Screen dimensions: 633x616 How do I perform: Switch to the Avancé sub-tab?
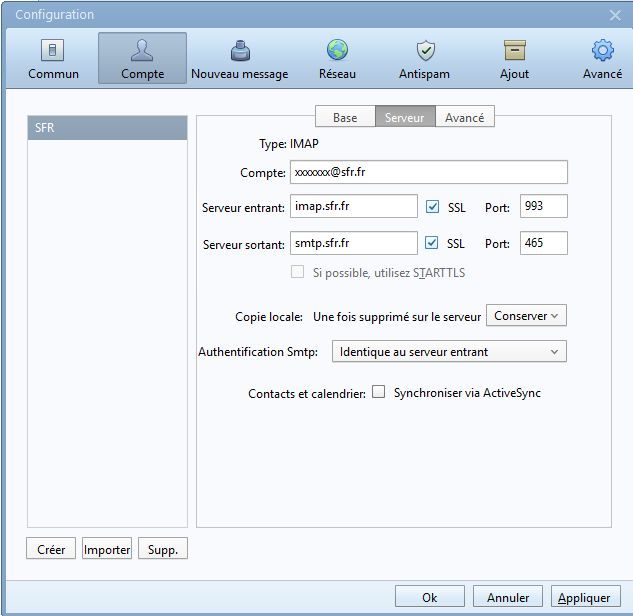point(464,118)
